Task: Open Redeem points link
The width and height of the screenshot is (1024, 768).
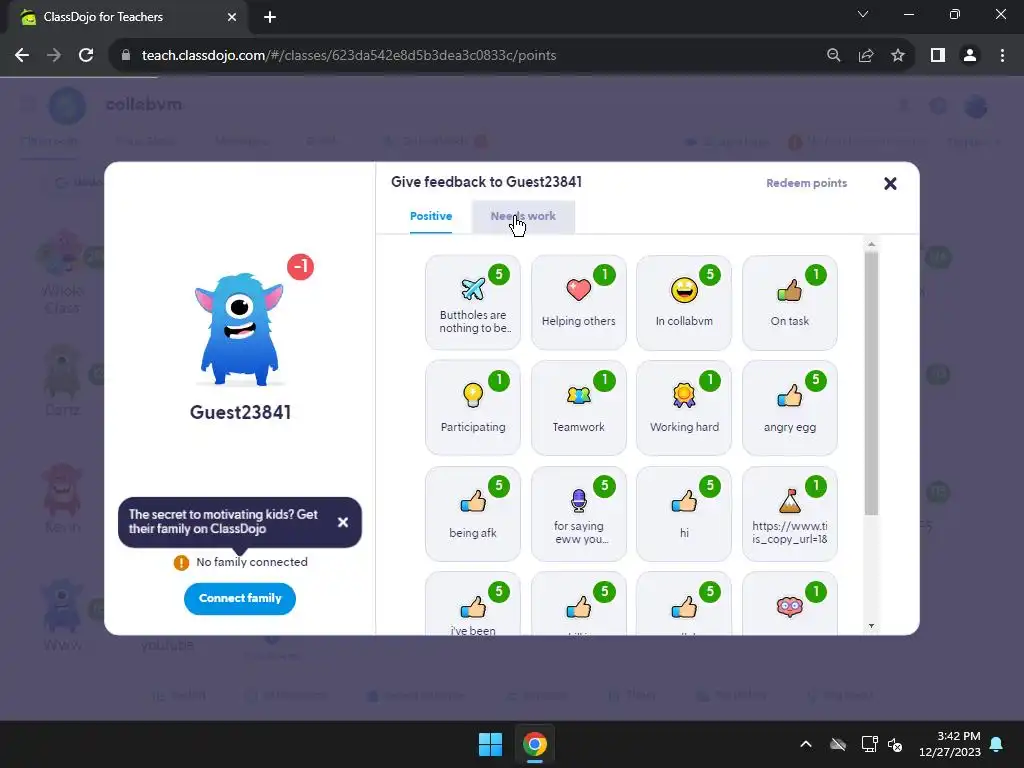Action: pos(807,184)
